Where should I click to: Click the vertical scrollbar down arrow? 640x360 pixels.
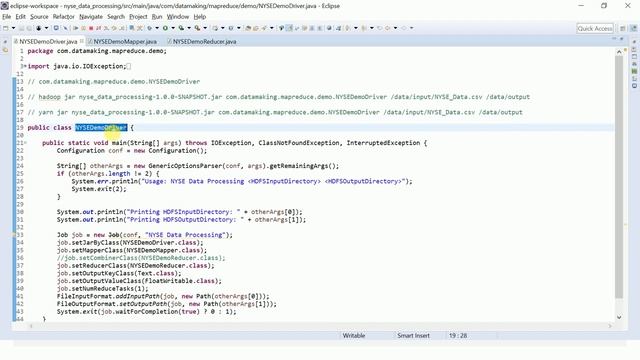coord(619,317)
